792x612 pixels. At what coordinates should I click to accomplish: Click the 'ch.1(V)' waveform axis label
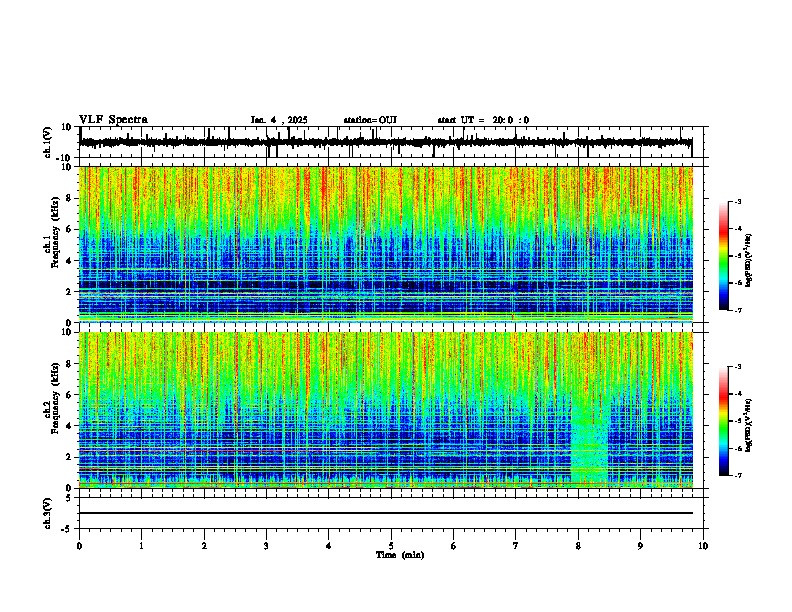click(x=48, y=142)
